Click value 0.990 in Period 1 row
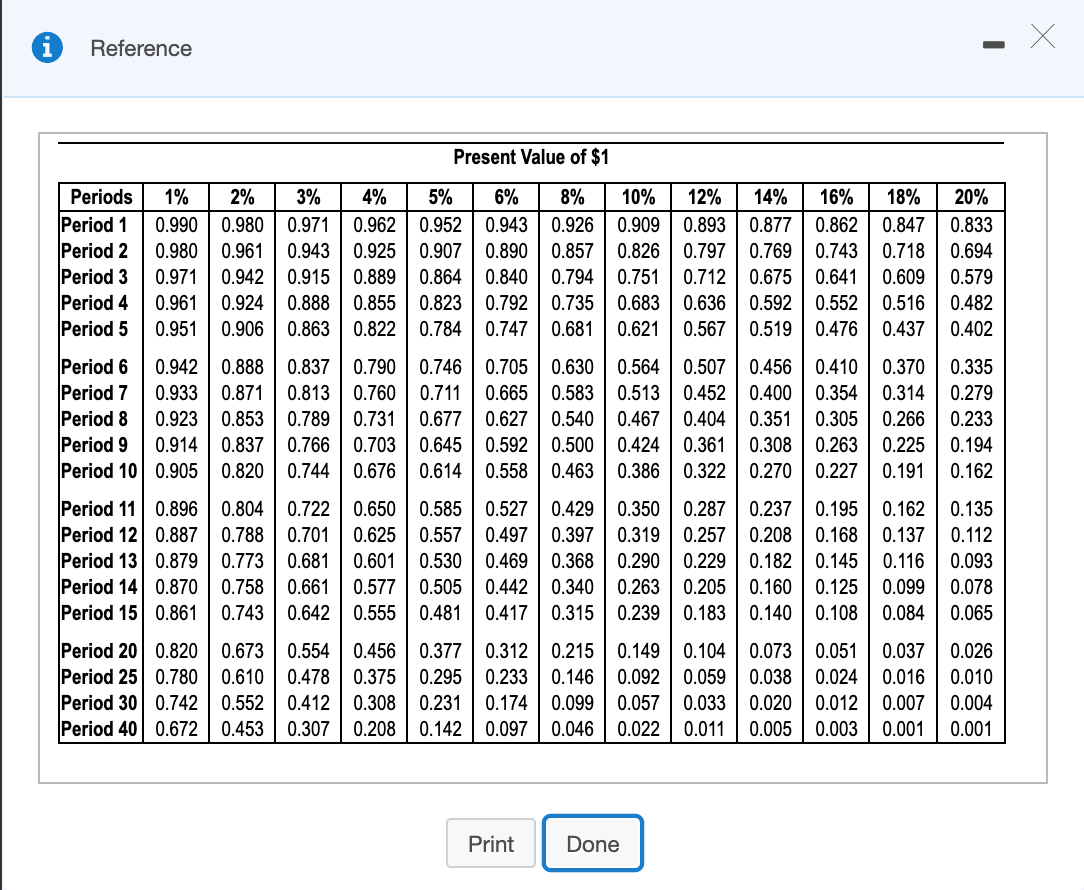 pos(176,225)
